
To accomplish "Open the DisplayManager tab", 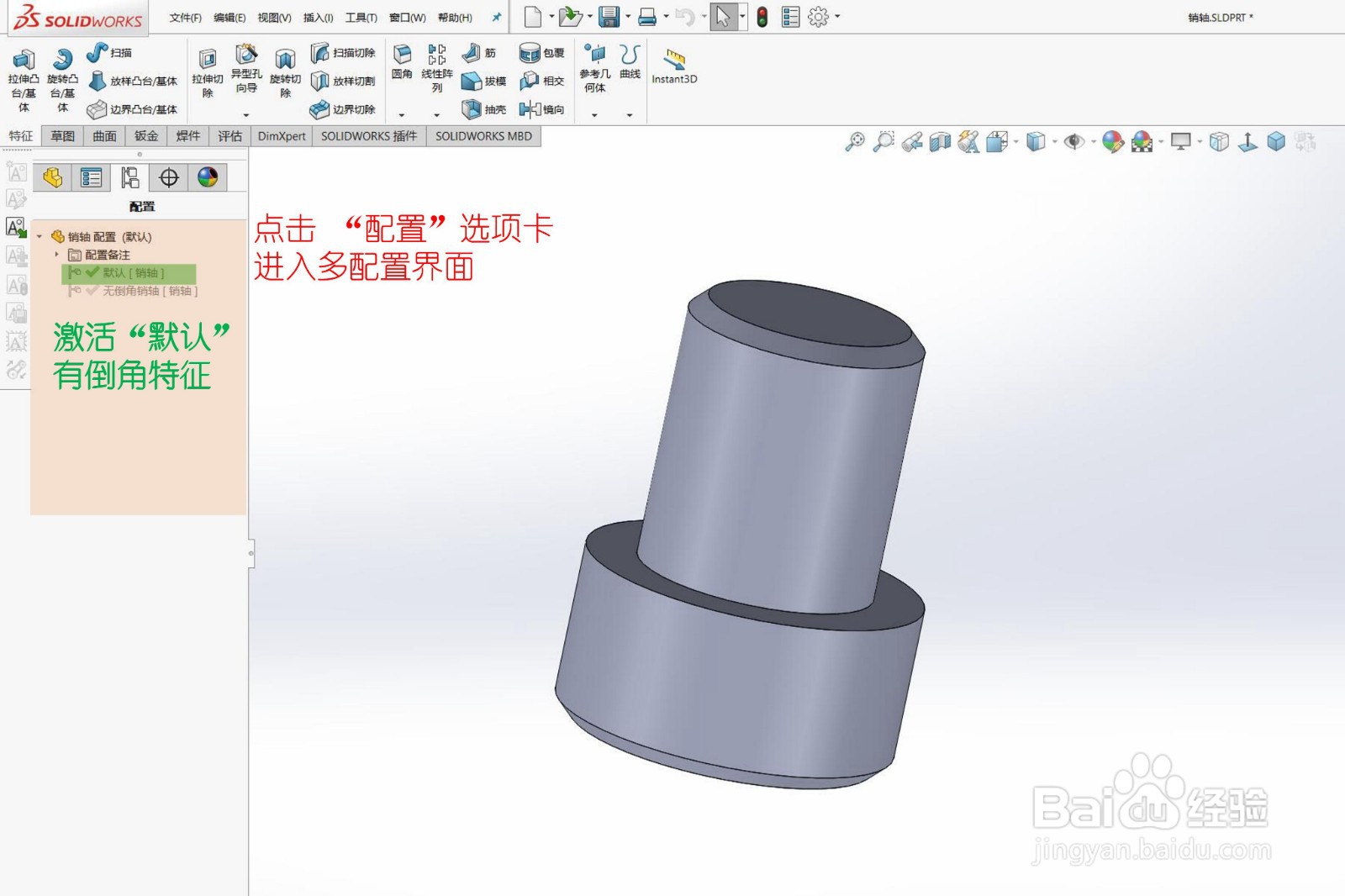I will coord(208,177).
